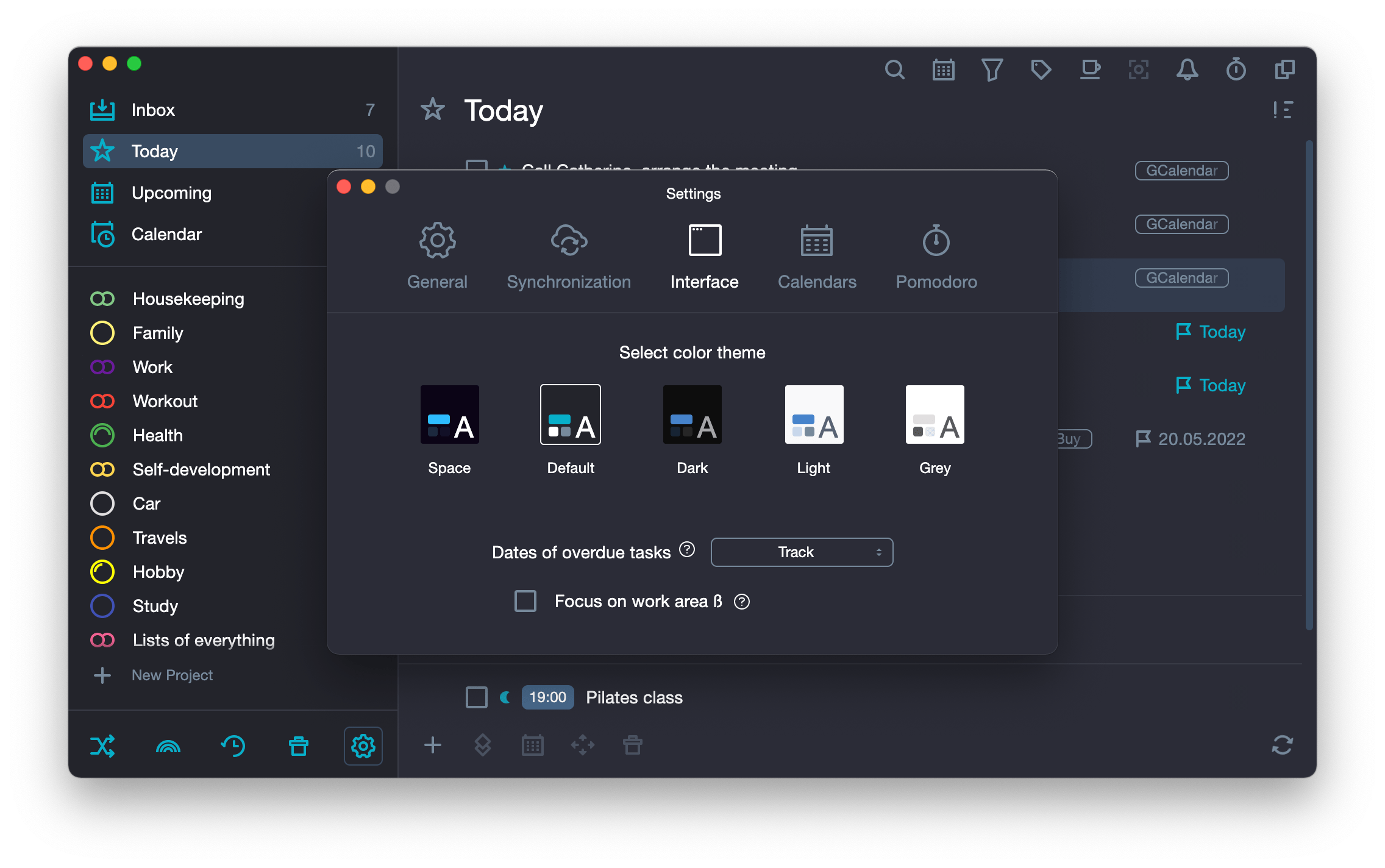Click the star icon beside Today heading
The height and width of the screenshot is (868, 1385).
pyautogui.click(x=433, y=110)
